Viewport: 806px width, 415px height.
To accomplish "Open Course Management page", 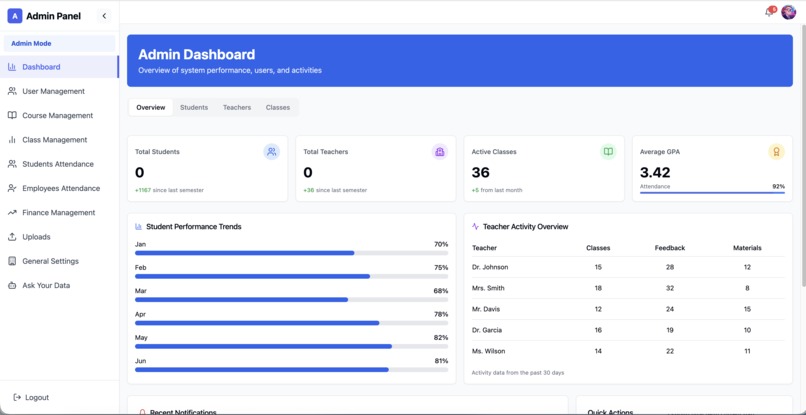I will pyautogui.click(x=59, y=115).
